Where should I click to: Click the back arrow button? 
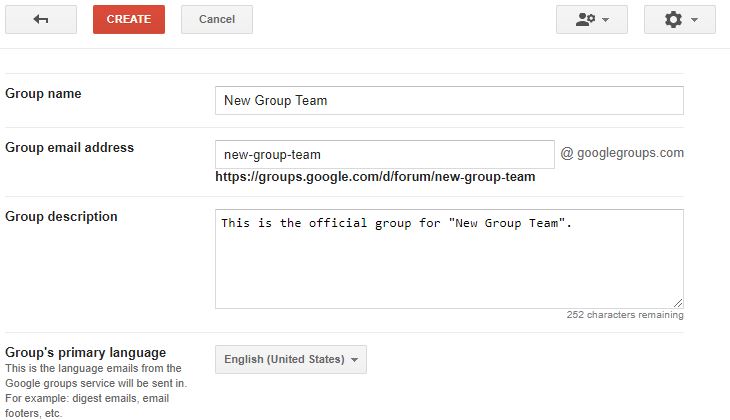[41, 20]
